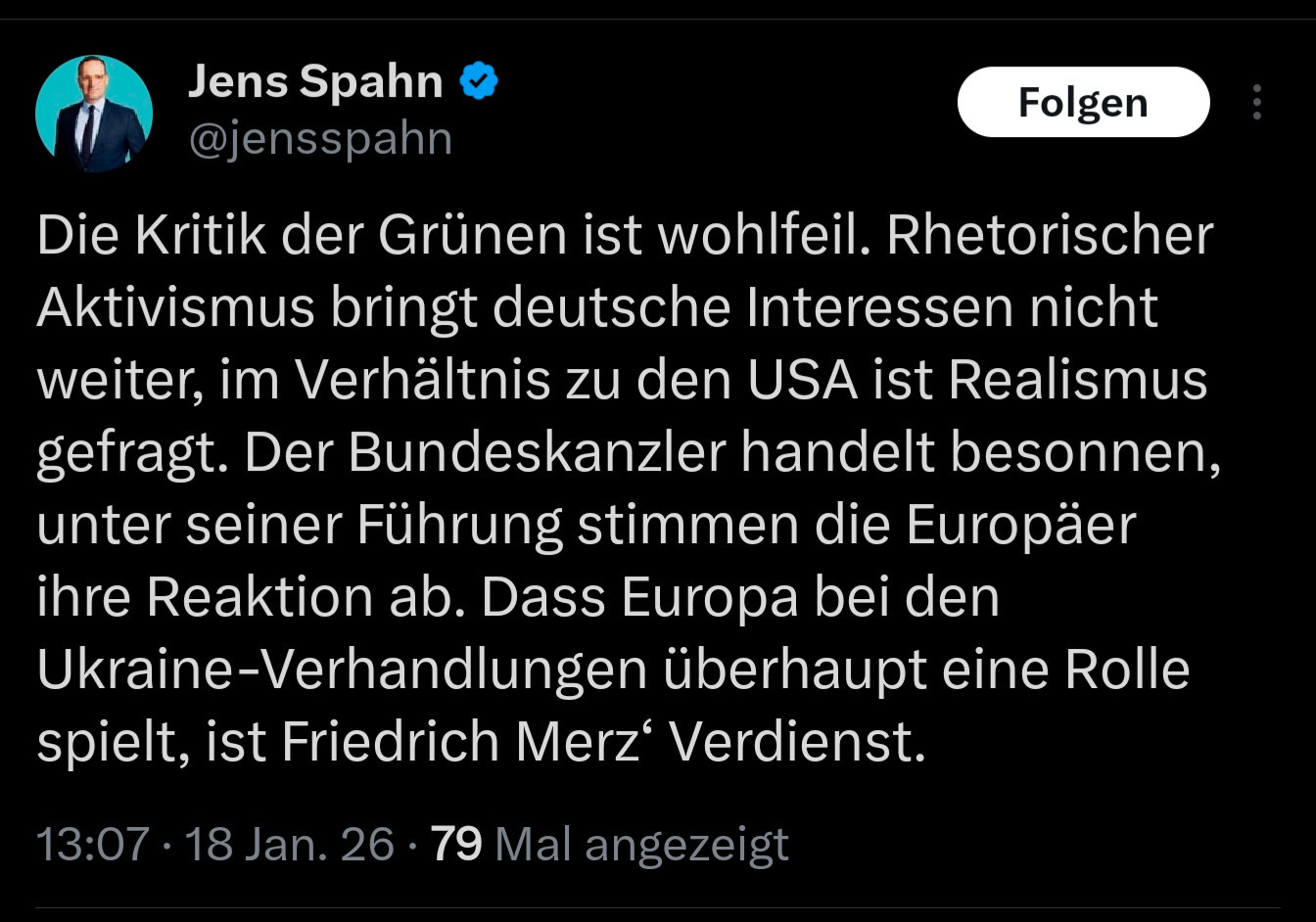The image size is (1316, 922).
Task: Click the @jensspahn handle
Action: click(x=320, y=140)
